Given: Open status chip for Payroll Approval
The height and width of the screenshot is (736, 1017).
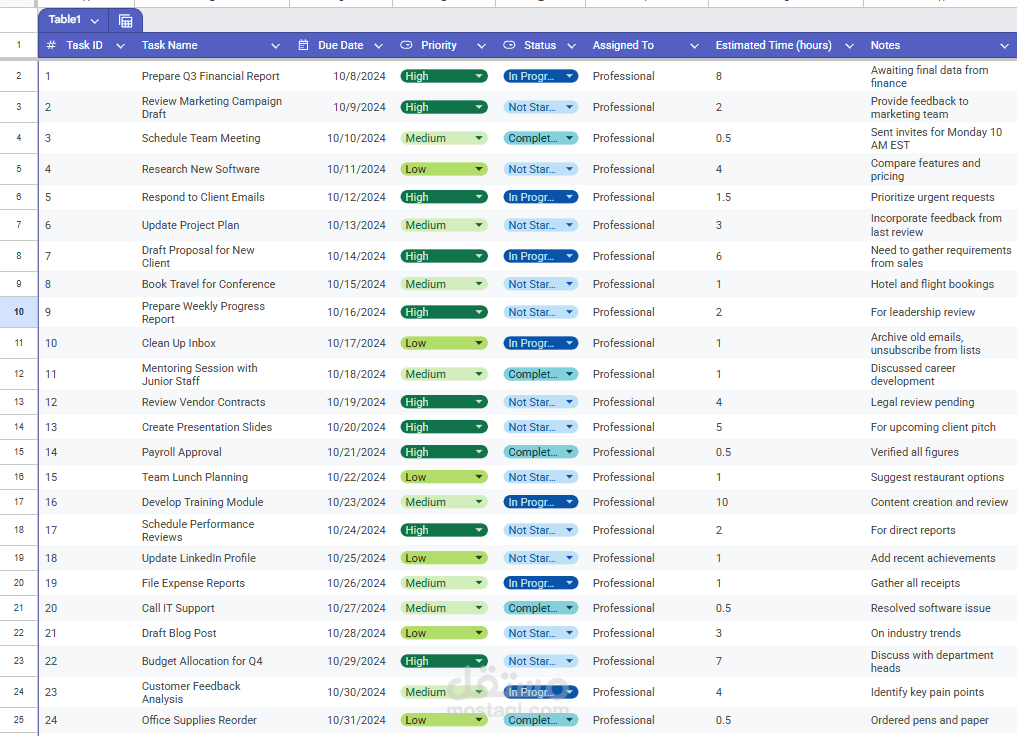Looking at the screenshot, I should (x=540, y=452).
